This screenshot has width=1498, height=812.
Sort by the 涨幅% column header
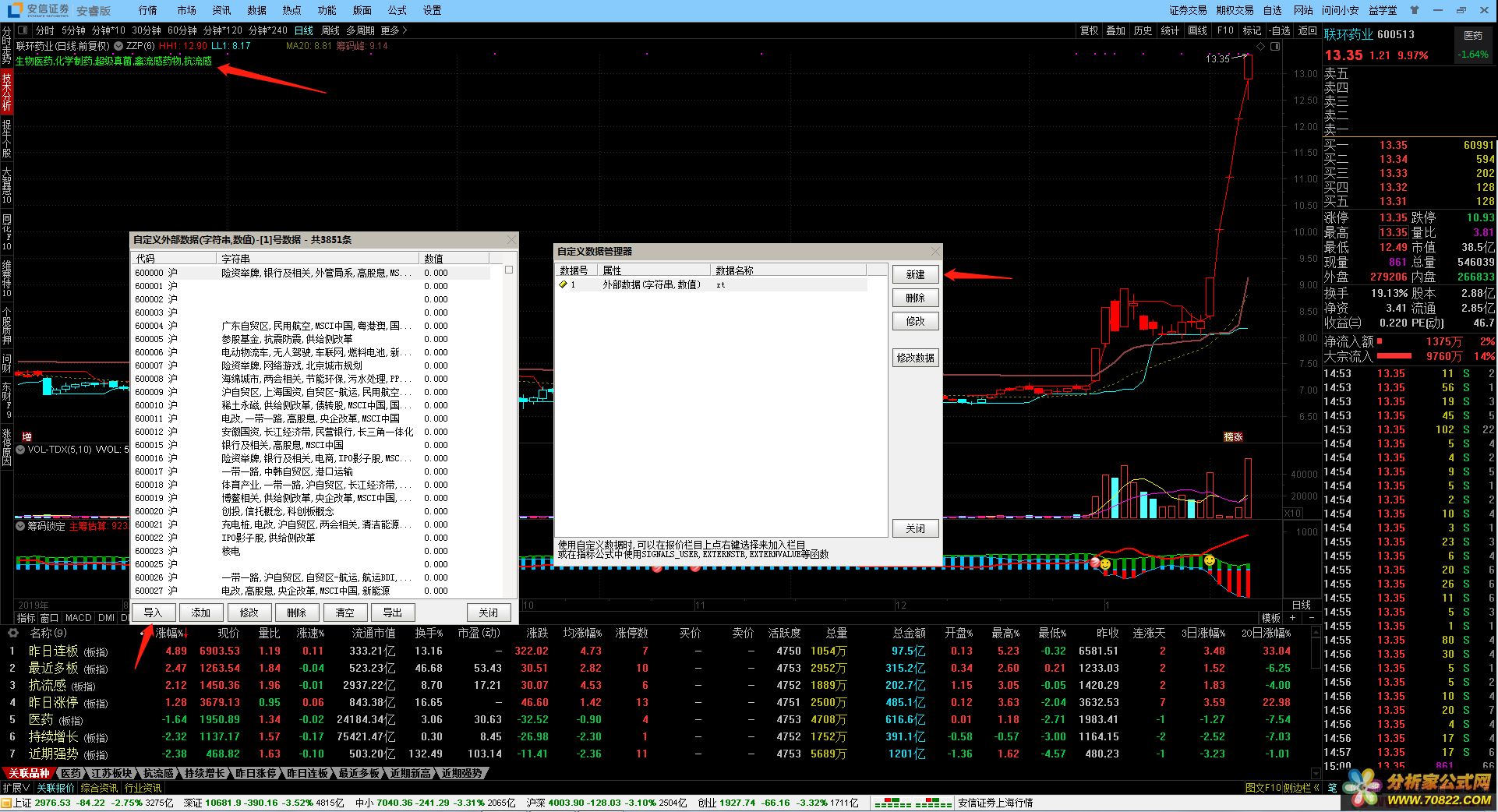171,633
